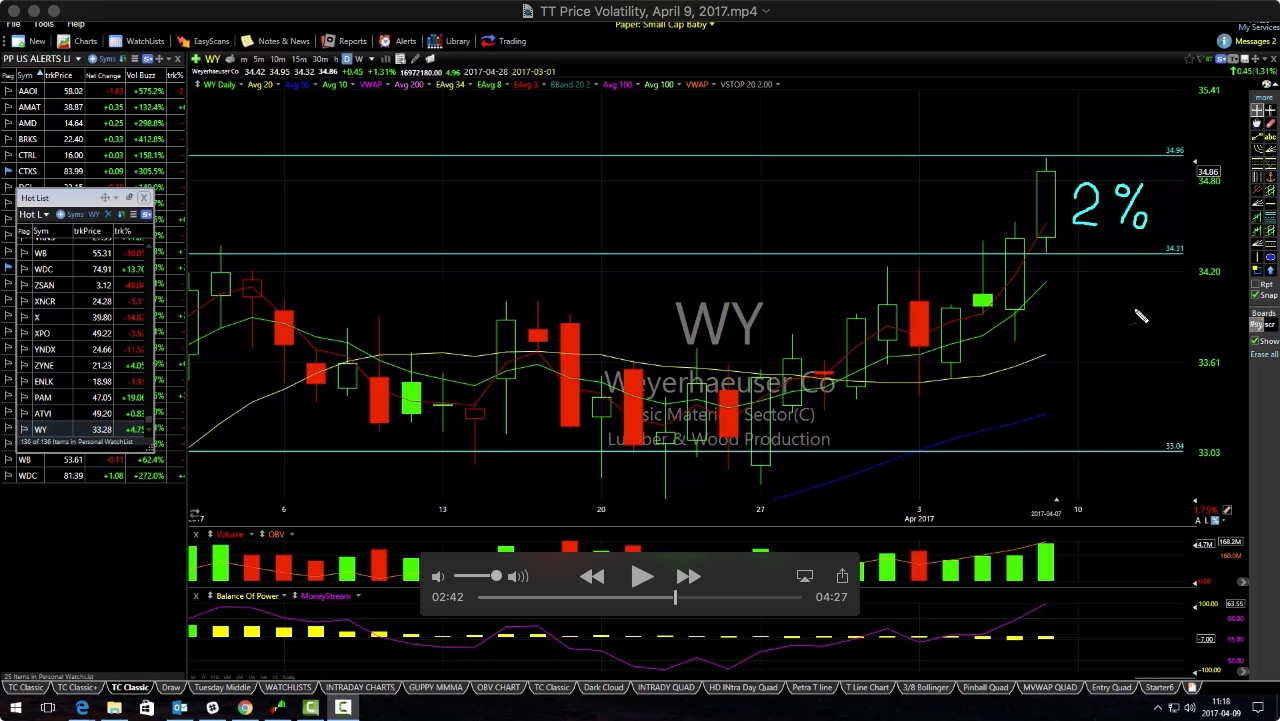Open the Help menu
This screenshot has width=1280, height=721.
pos(76,24)
